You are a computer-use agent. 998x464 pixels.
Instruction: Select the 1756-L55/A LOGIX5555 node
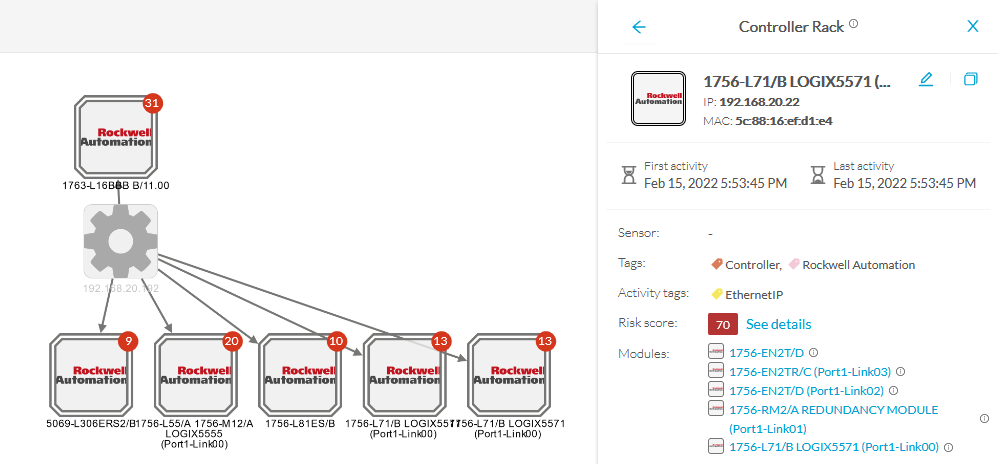196,375
